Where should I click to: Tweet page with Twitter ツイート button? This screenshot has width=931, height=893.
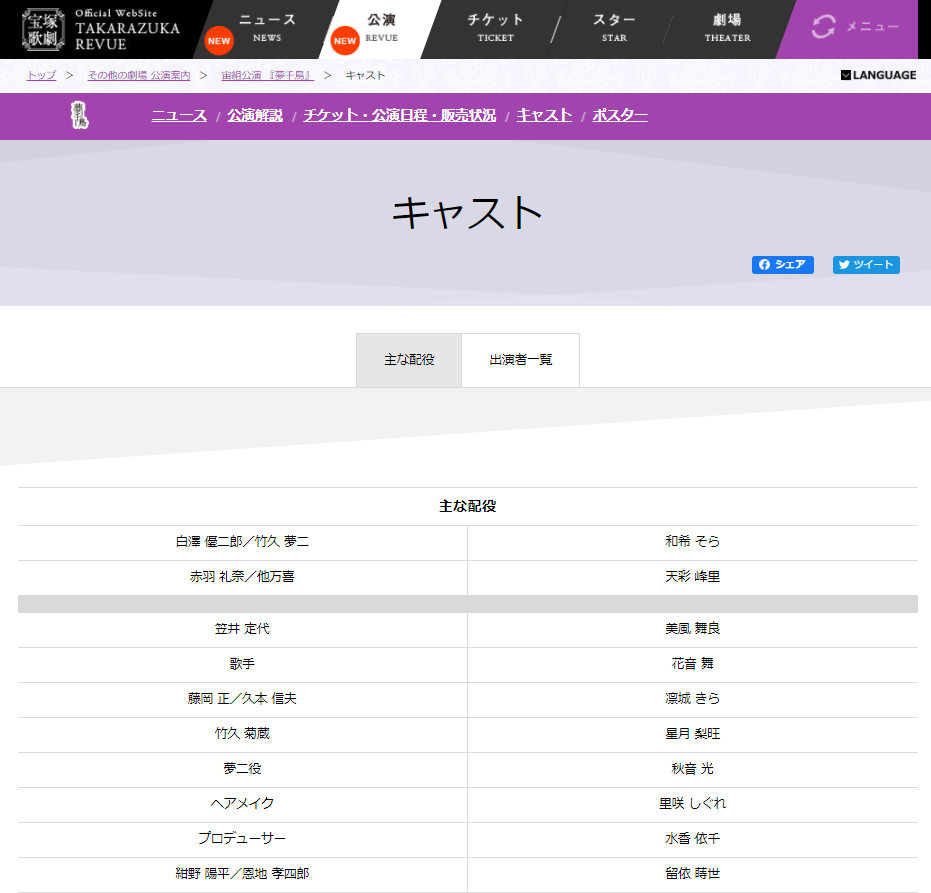coord(866,265)
